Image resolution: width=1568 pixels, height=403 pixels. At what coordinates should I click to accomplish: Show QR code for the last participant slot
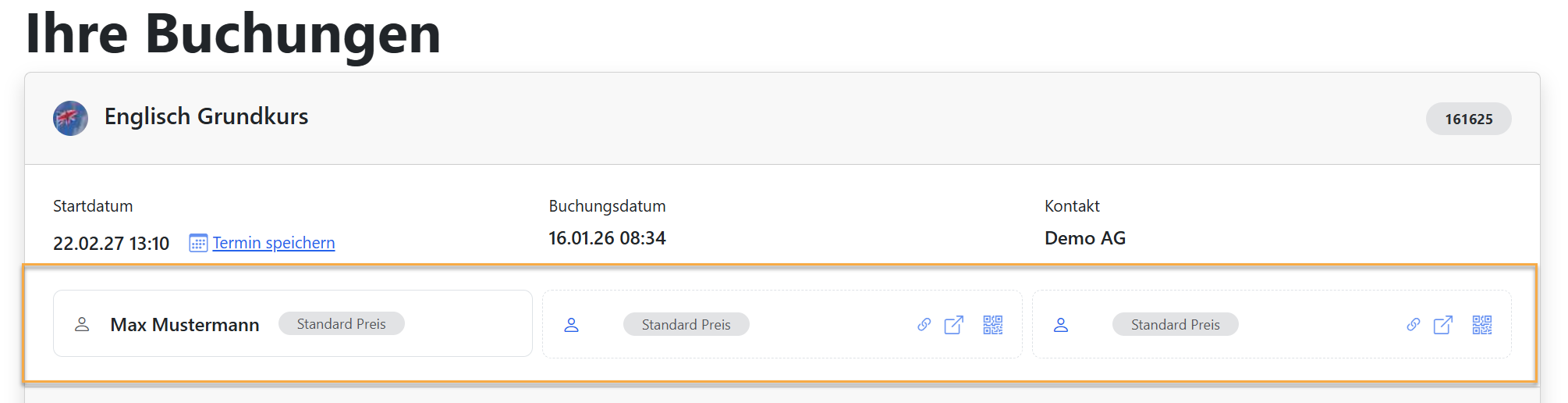click(x=1481, y=325)
